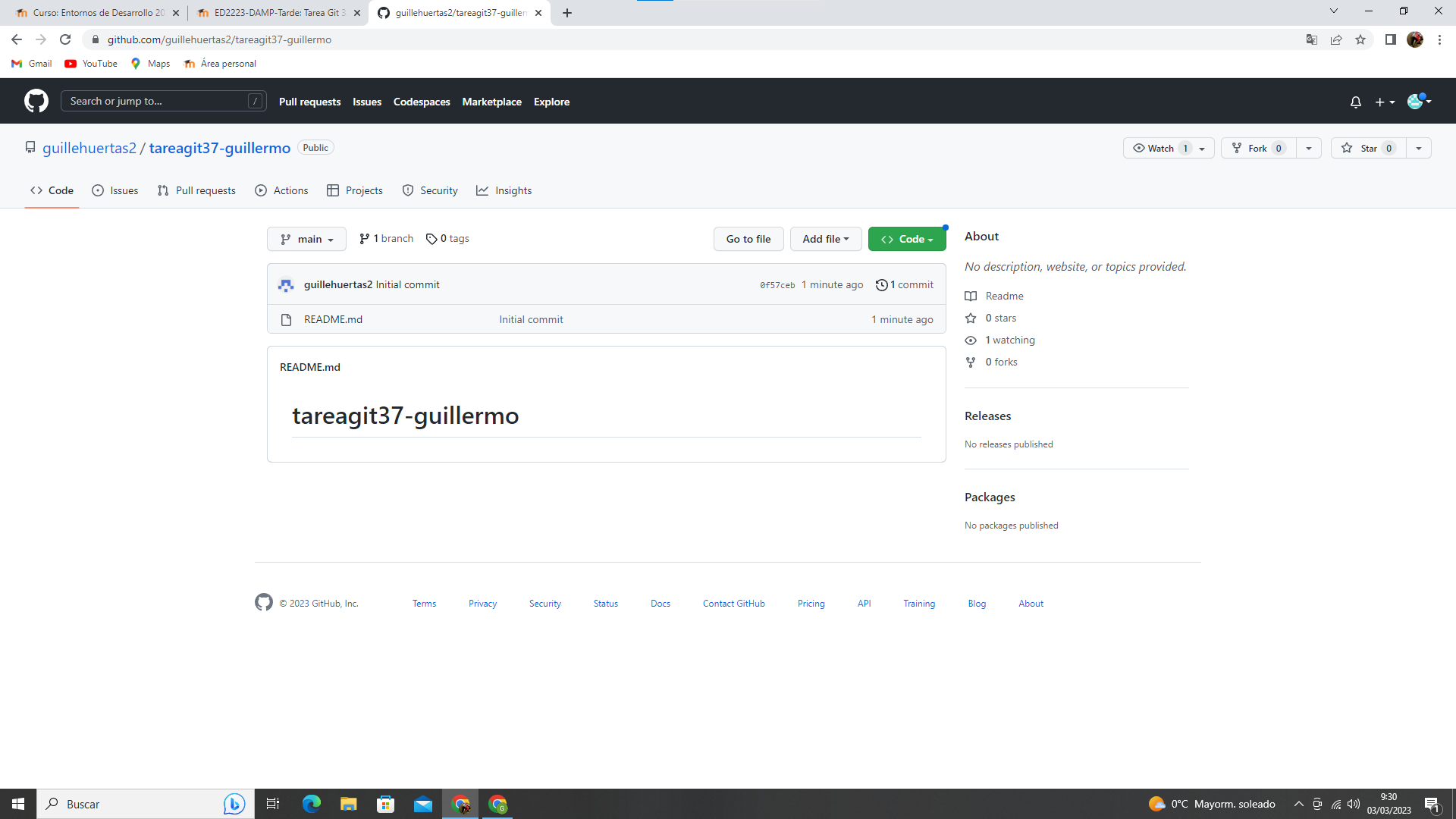Open the main branch selector
1456x819 pixels.
click(x=306, y=239)
